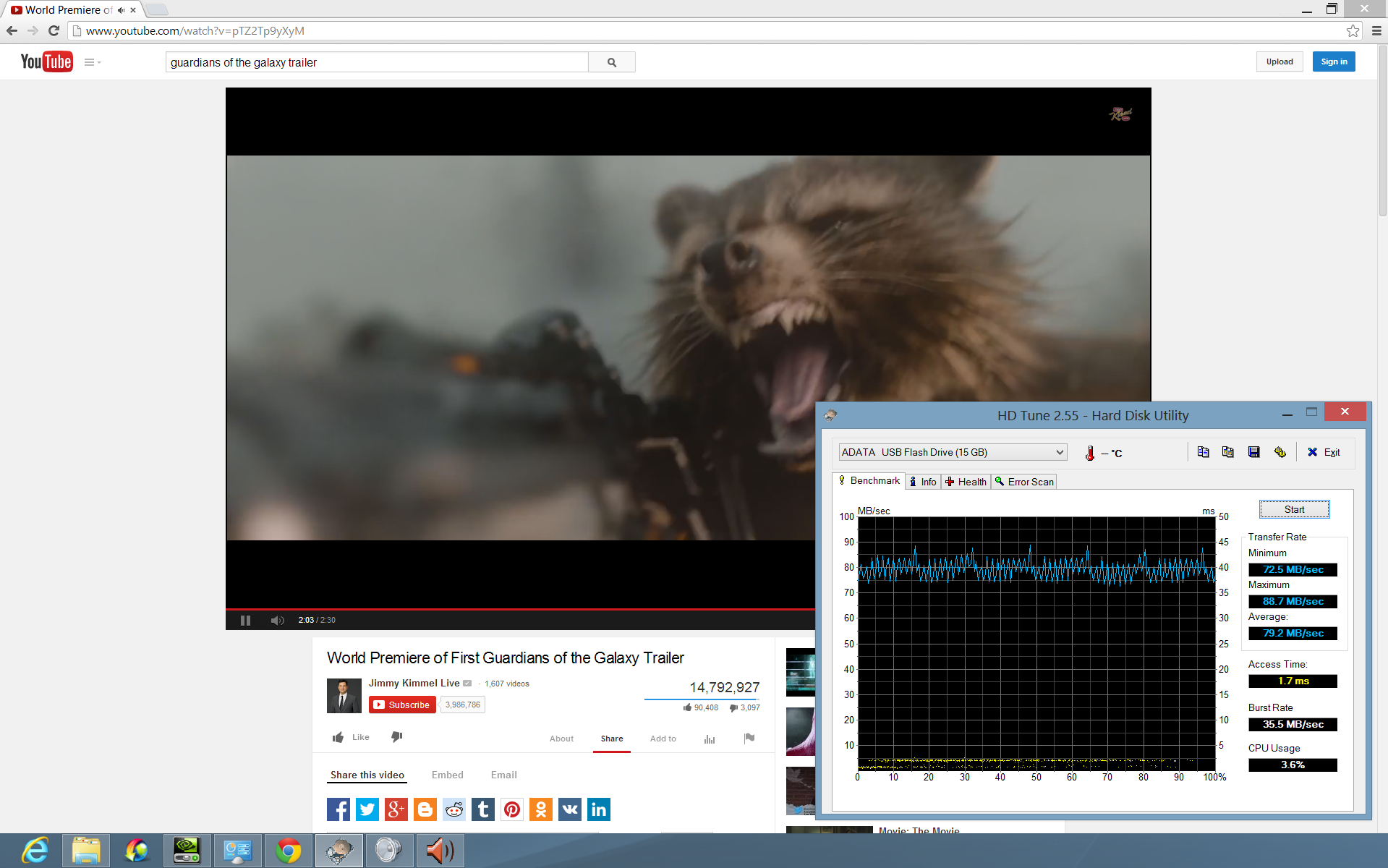Report video with flag icon
The height and width of the screenshot is (868, 1388).
tap(749, 738)
